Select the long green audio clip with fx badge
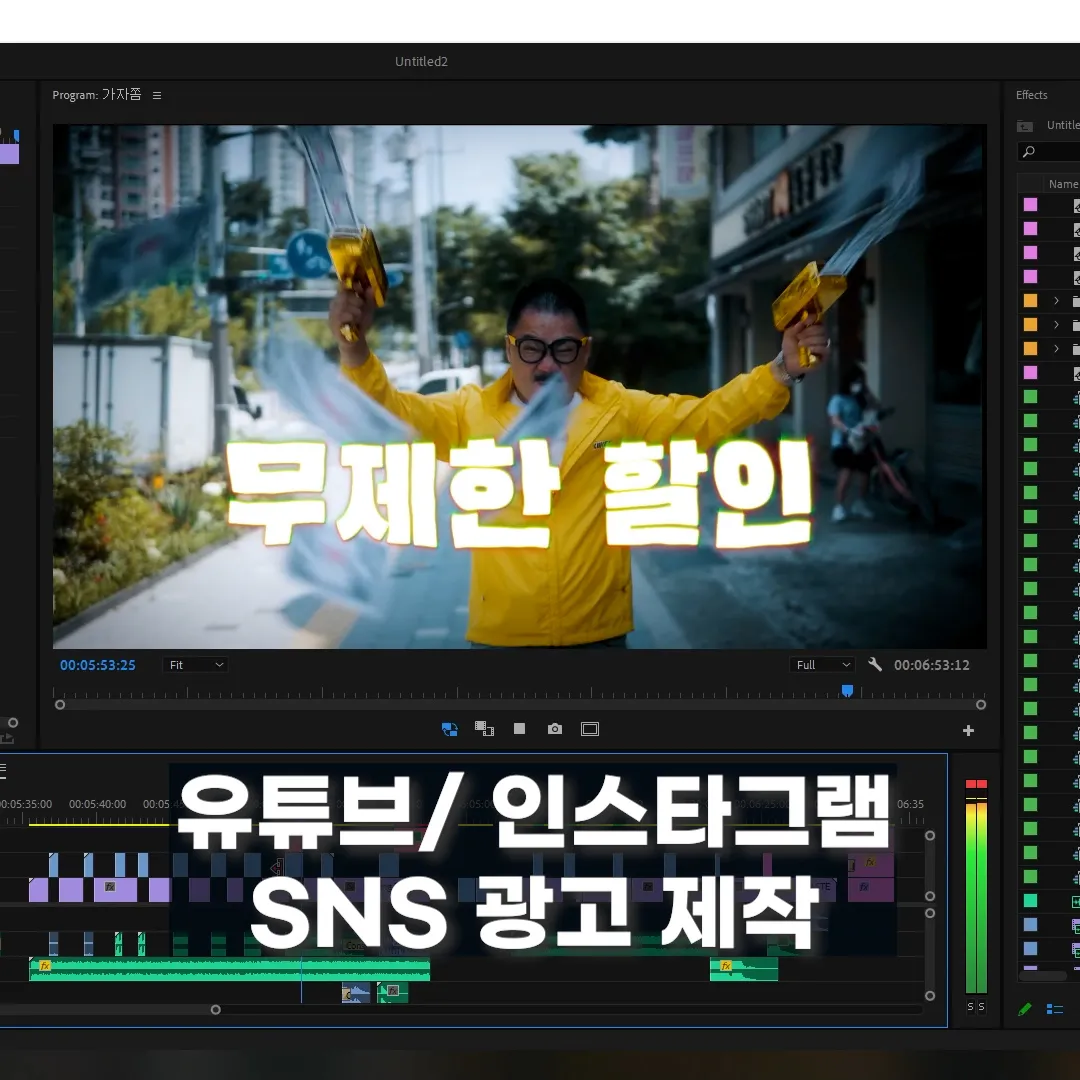The width and height of the screenshot is (1080, 1080). [x=229, y=969]
